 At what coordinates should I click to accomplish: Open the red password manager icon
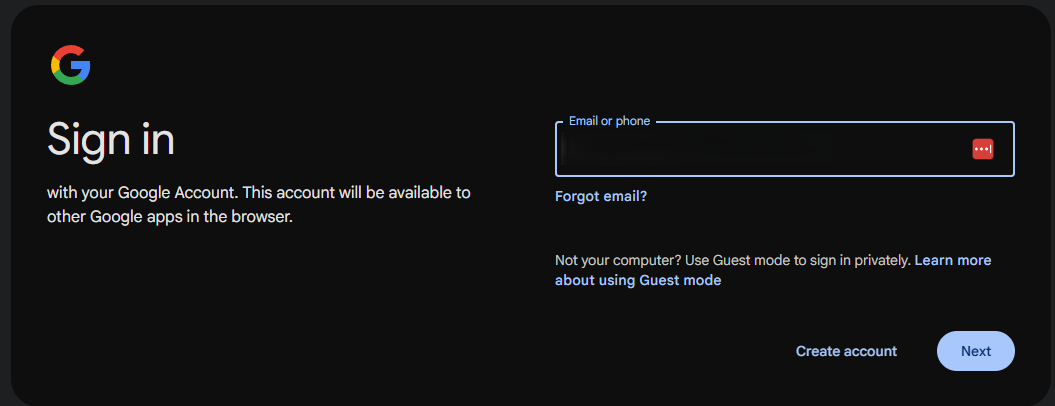coord(982,149)
